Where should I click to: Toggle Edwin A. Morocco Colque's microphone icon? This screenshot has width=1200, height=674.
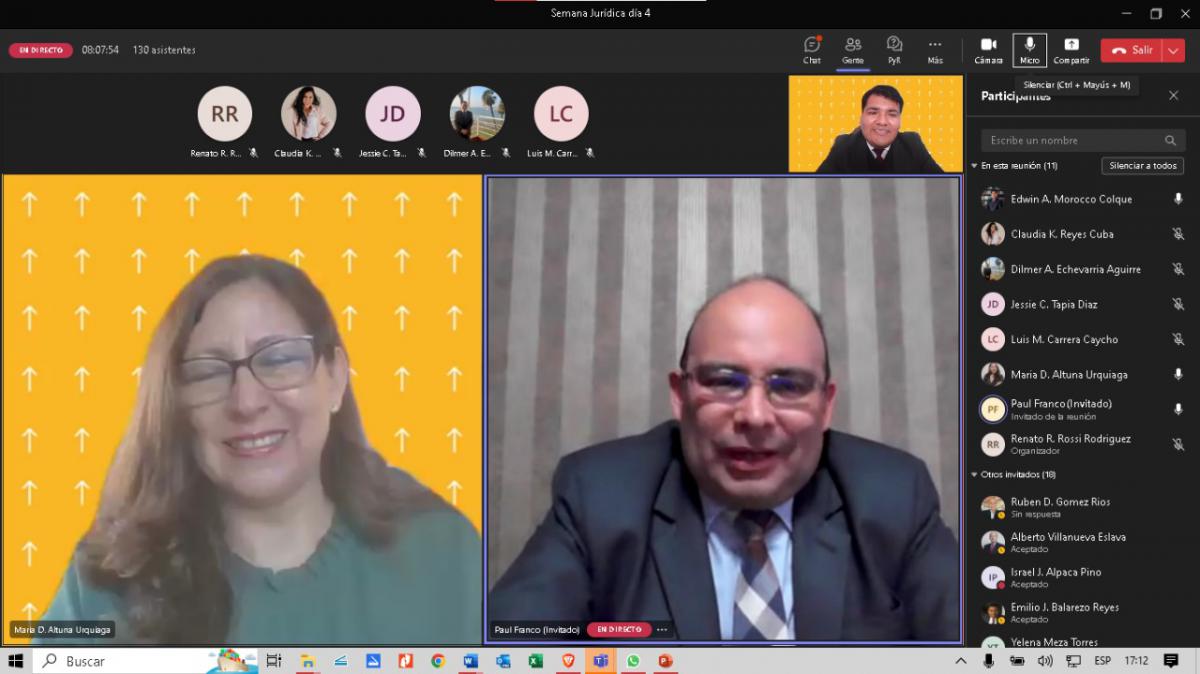click(x=1178, y=199)
